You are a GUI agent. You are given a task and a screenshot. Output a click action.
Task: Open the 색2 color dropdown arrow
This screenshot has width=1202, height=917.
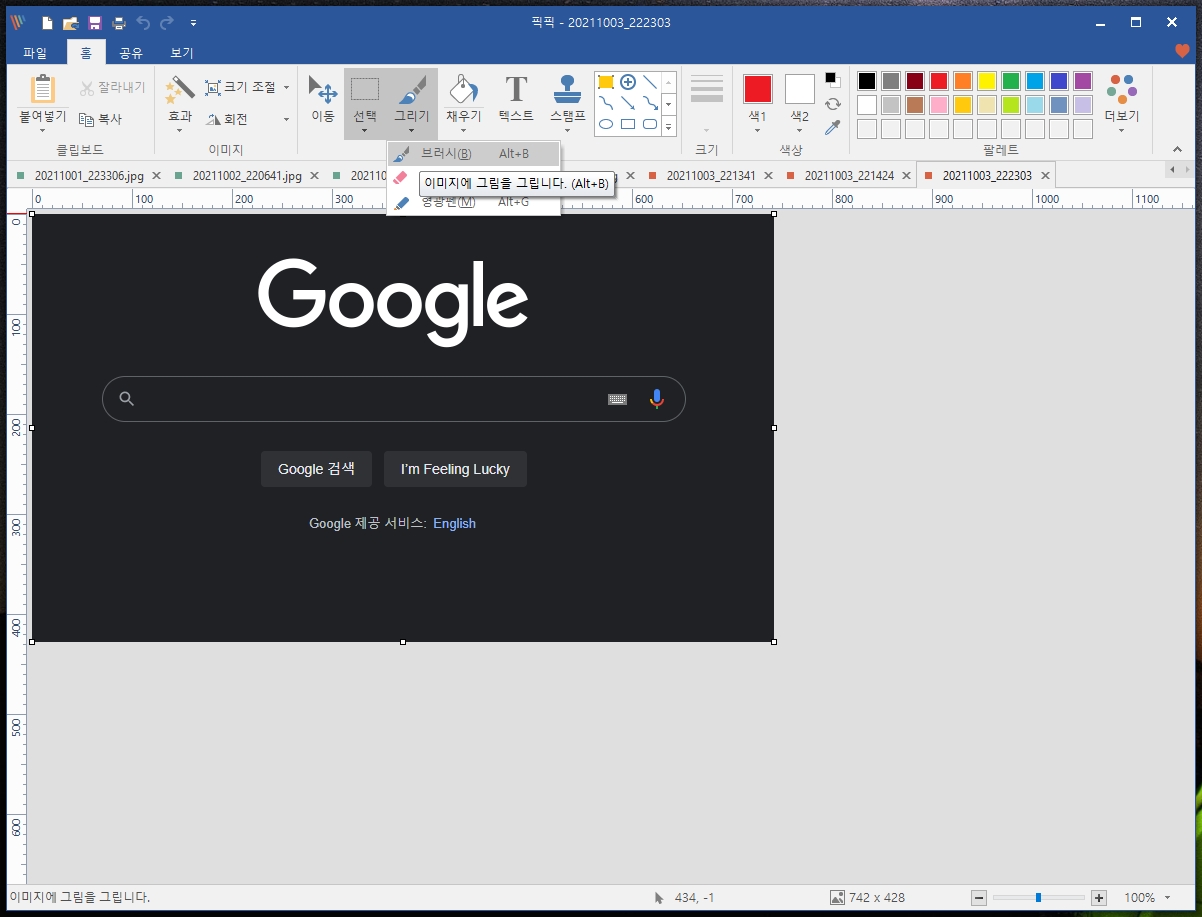click(799, 130)
